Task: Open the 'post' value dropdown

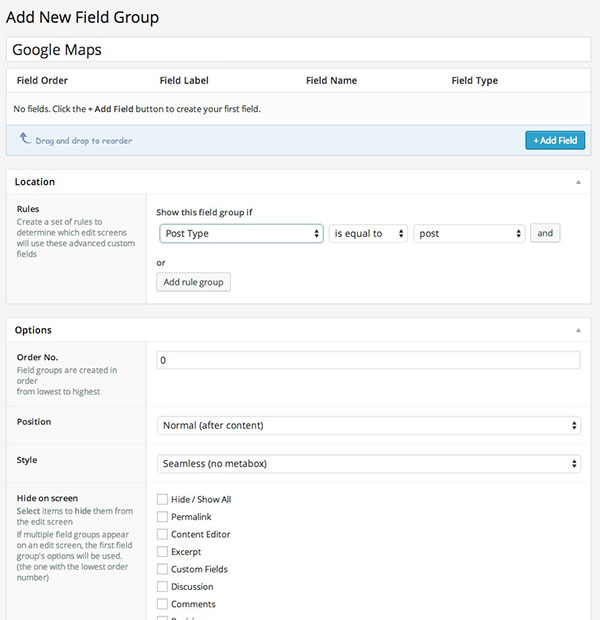Action: [x=469, y=233]
